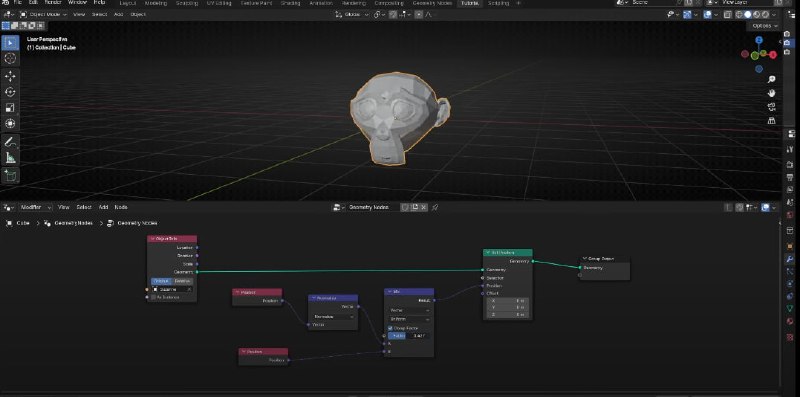The height and width of the screenshot is (397, 800).
Task: Open the render properties tab icon on right
Action: click(x=790, y=164)
